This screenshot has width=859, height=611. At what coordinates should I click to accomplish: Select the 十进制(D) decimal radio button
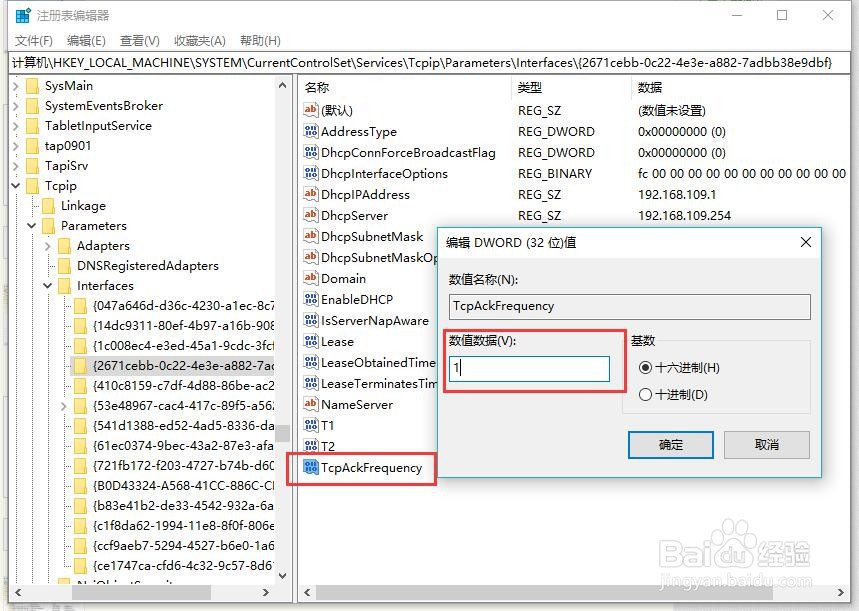coord(645,395)
